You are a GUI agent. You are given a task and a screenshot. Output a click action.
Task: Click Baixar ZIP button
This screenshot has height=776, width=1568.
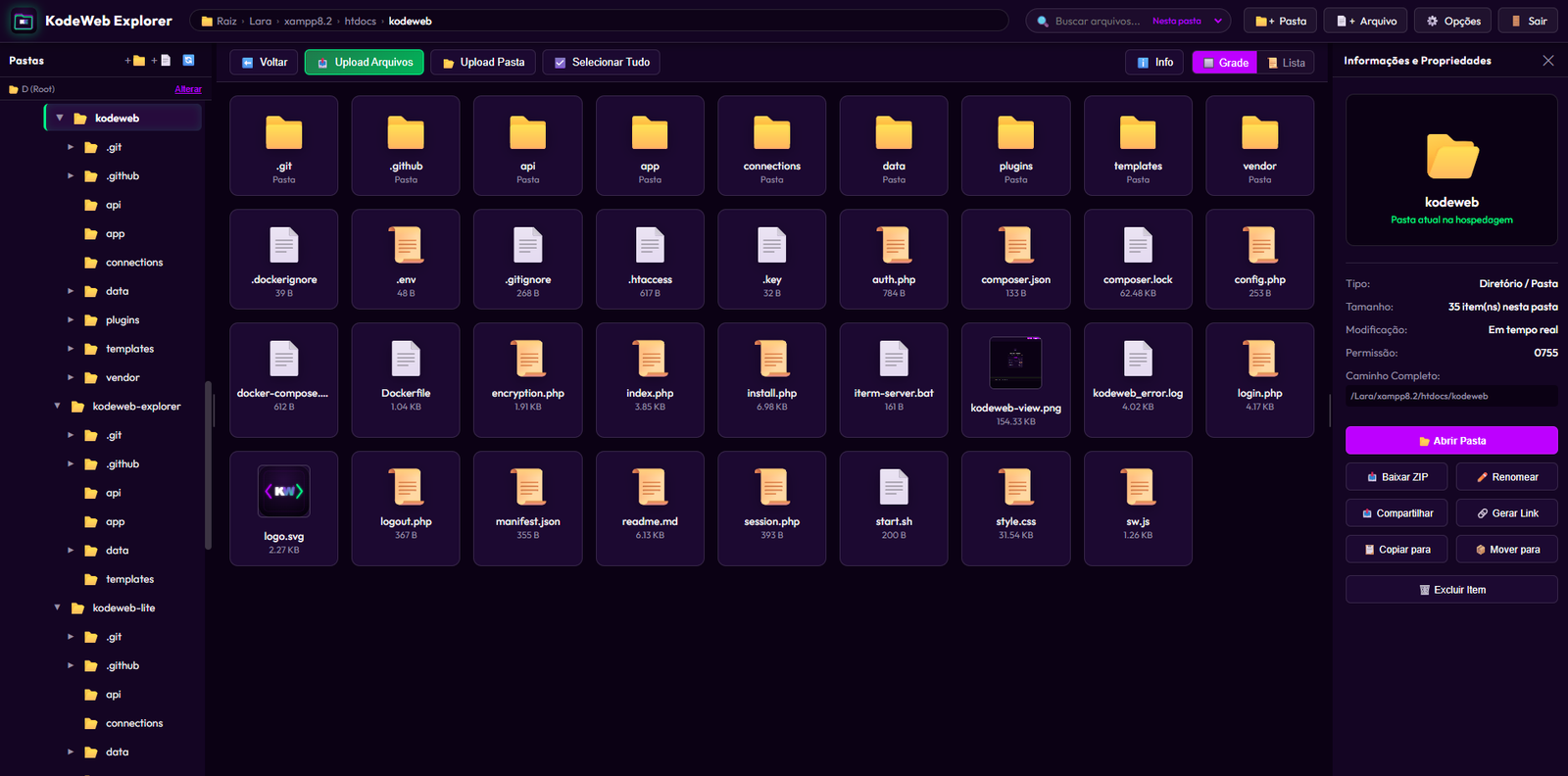click(x=1397, y=477)
